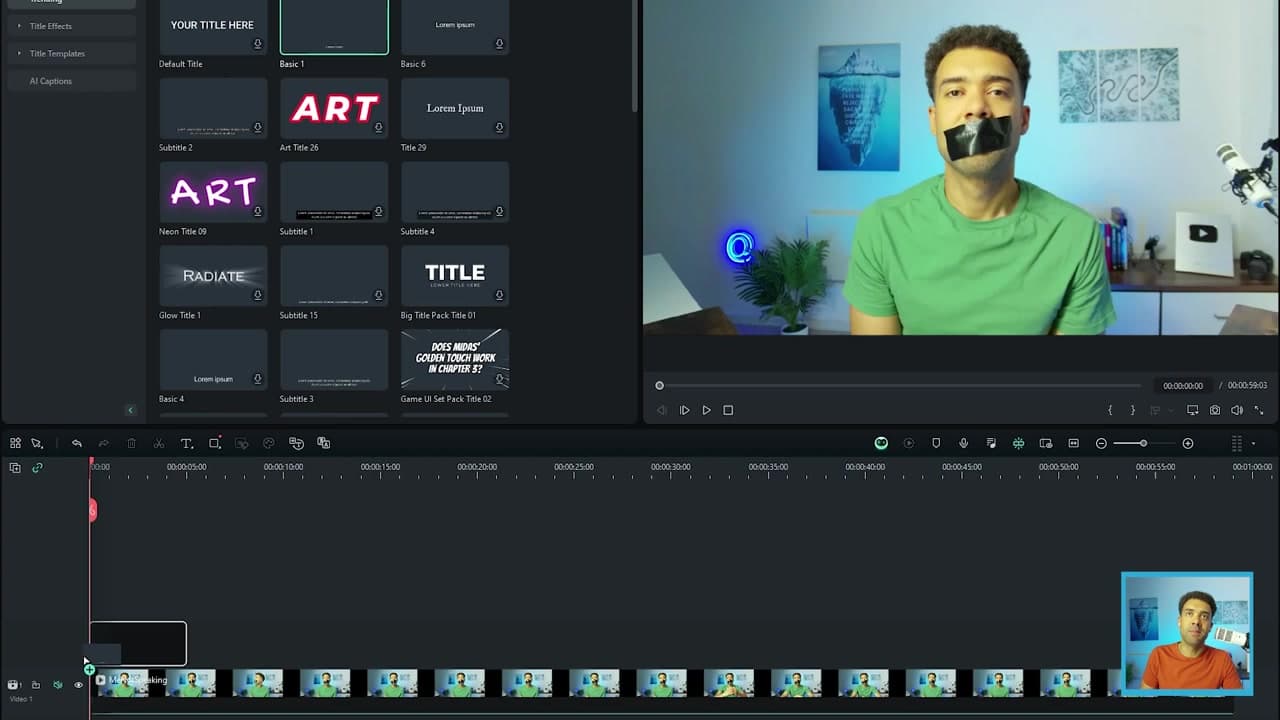Click the delete trash can icon

point(131,443)
